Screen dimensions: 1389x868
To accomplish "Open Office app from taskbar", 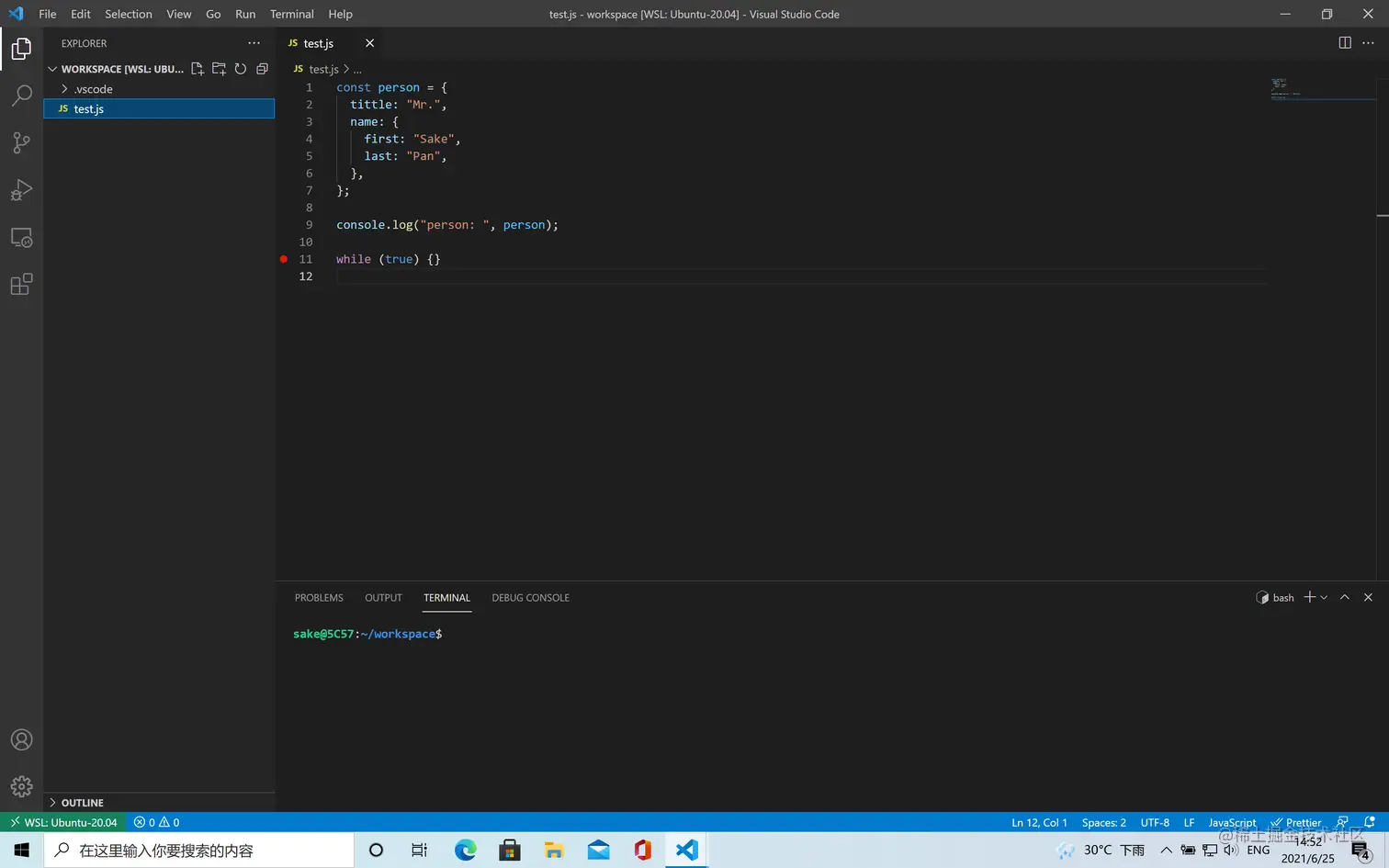I will 642,851.
